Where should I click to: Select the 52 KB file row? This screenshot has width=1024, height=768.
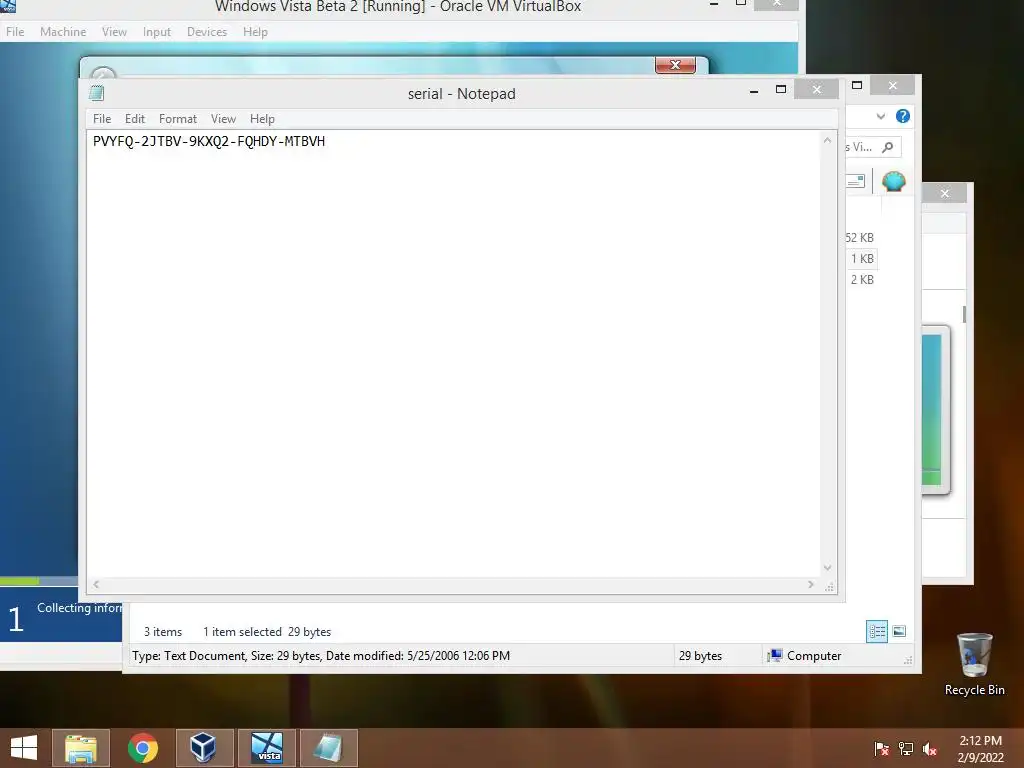860,238
